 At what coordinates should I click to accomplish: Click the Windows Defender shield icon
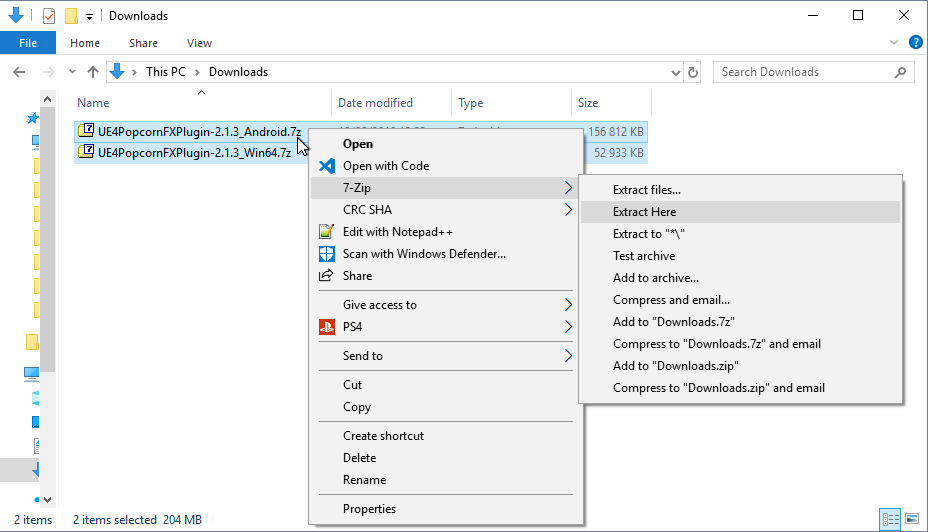point(327,254)
